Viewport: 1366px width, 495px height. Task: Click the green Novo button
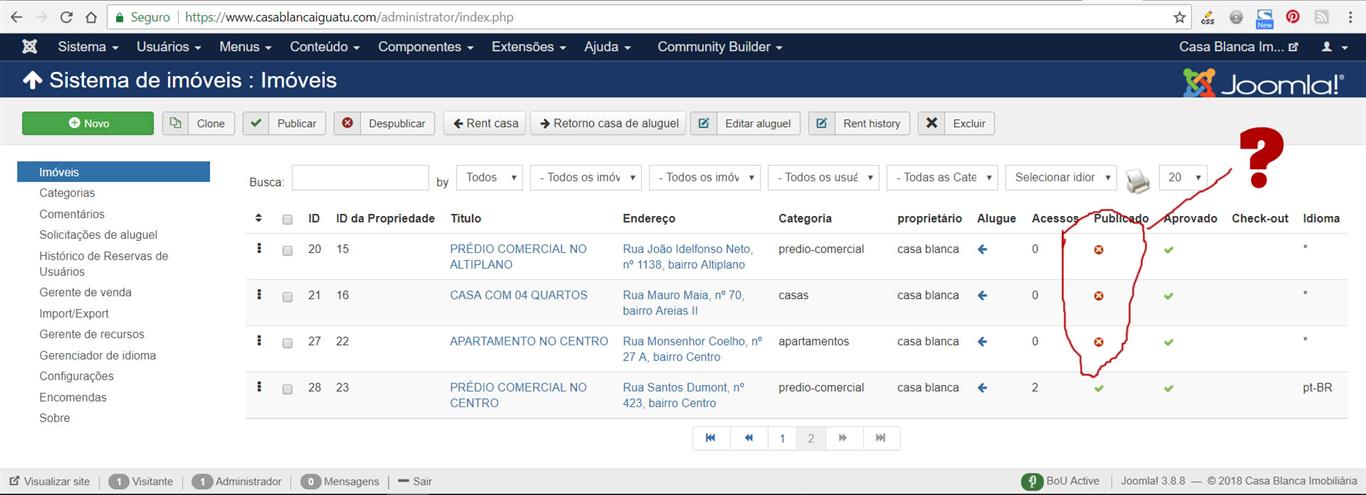(x=88, y=123)
